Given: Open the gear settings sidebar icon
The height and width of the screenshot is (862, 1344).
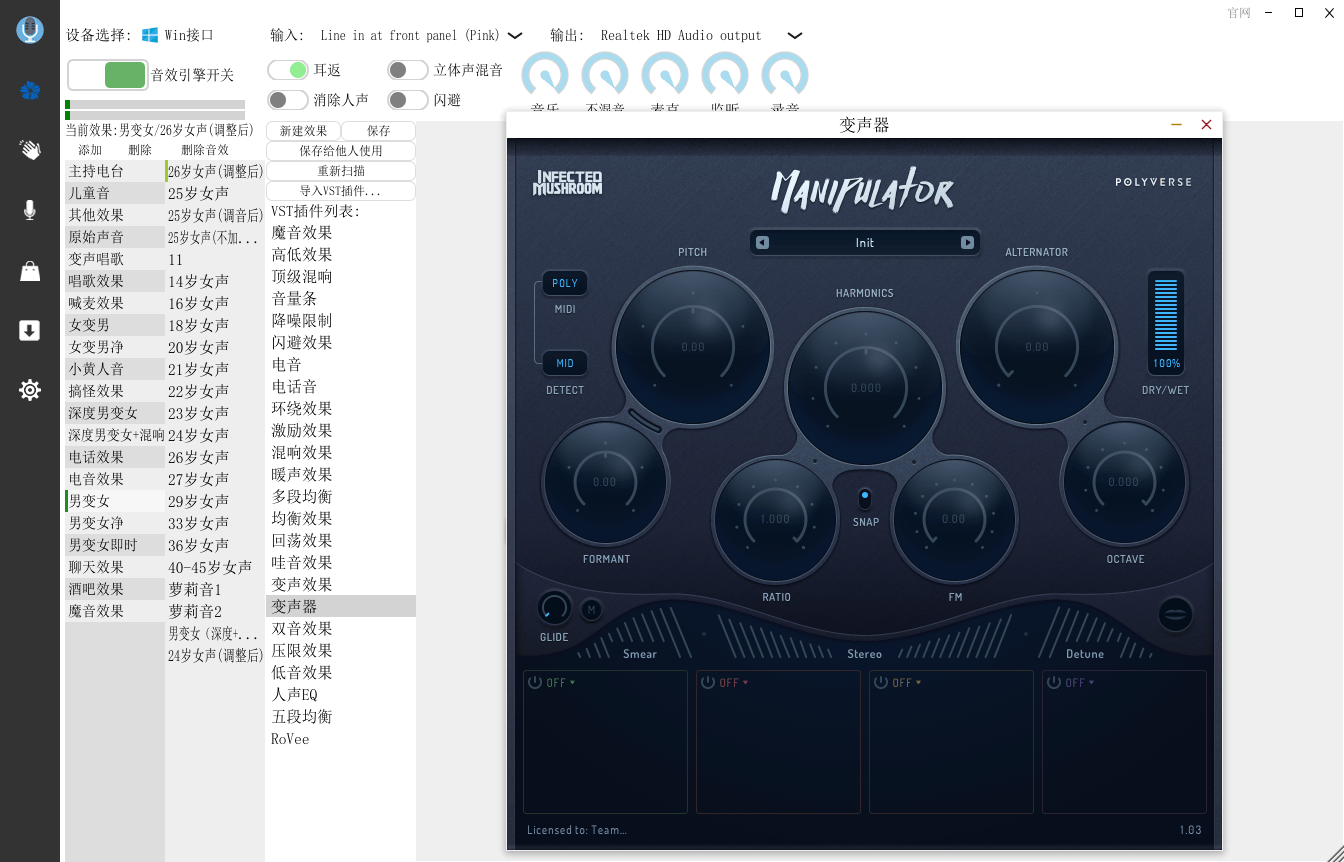Looking at the screenshot, I should [30, 390].
